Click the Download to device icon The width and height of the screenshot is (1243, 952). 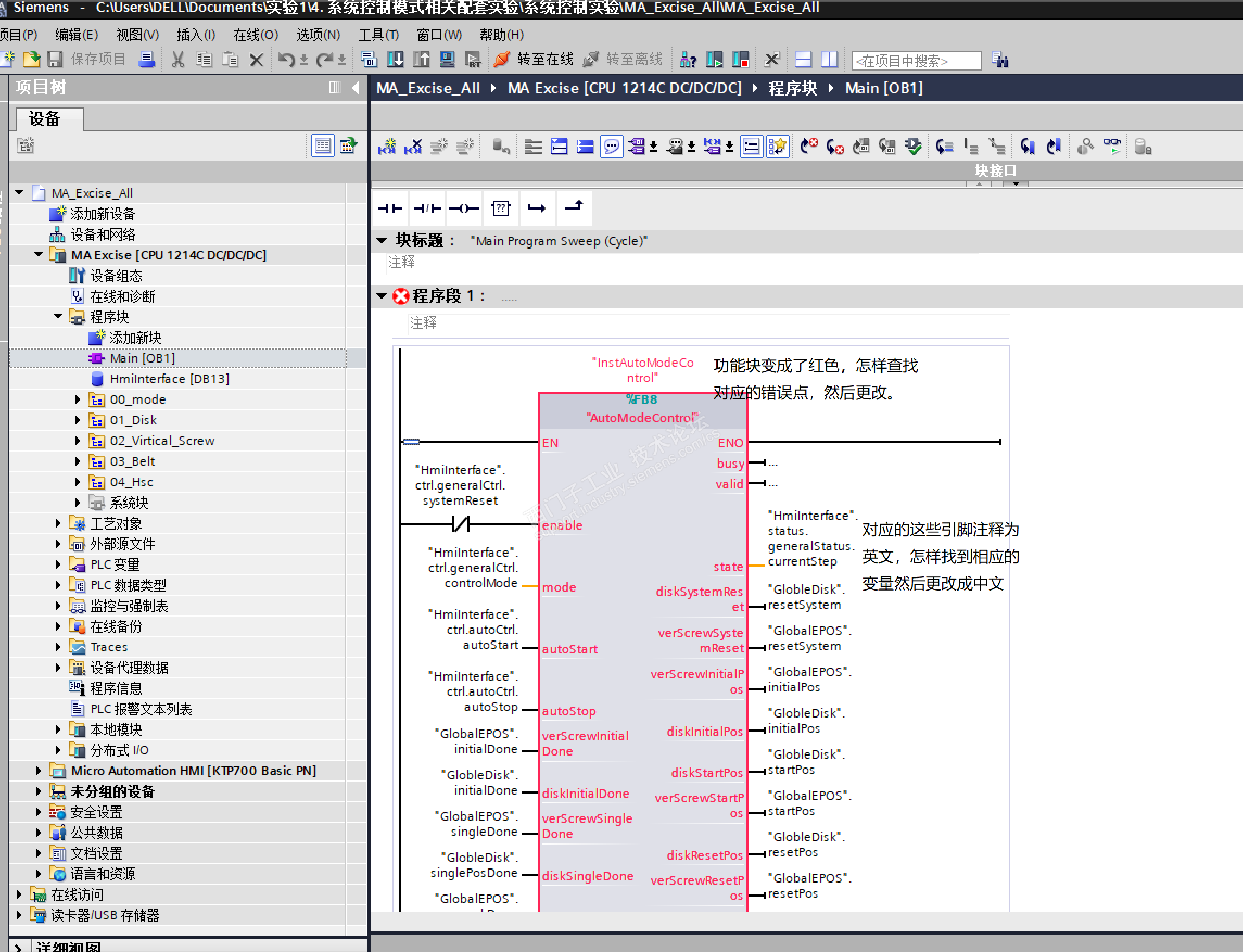tap(396, 60)
